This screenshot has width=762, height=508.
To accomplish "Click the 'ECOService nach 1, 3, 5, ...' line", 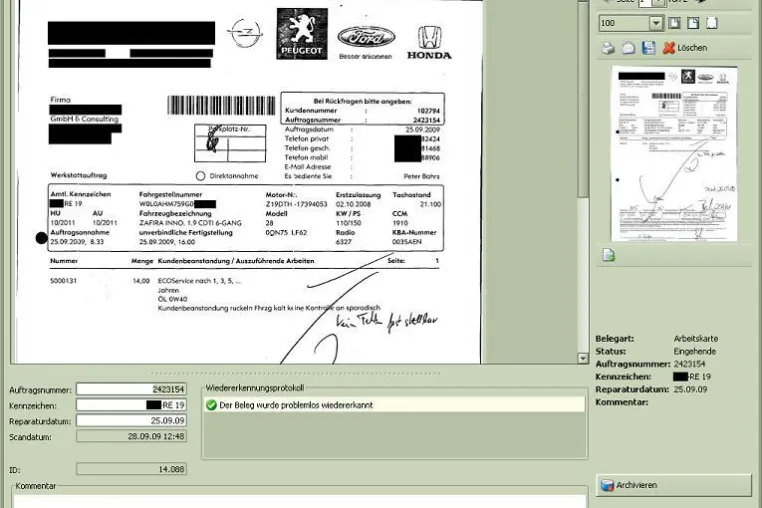I will coord(199,281).
